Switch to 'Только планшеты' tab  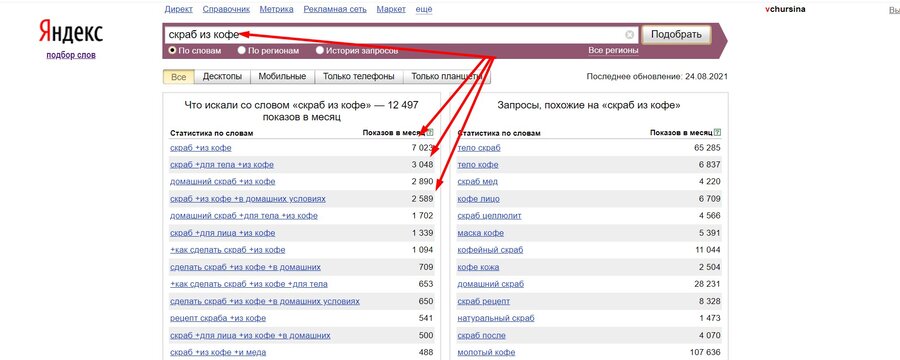[x=447, y=76]
